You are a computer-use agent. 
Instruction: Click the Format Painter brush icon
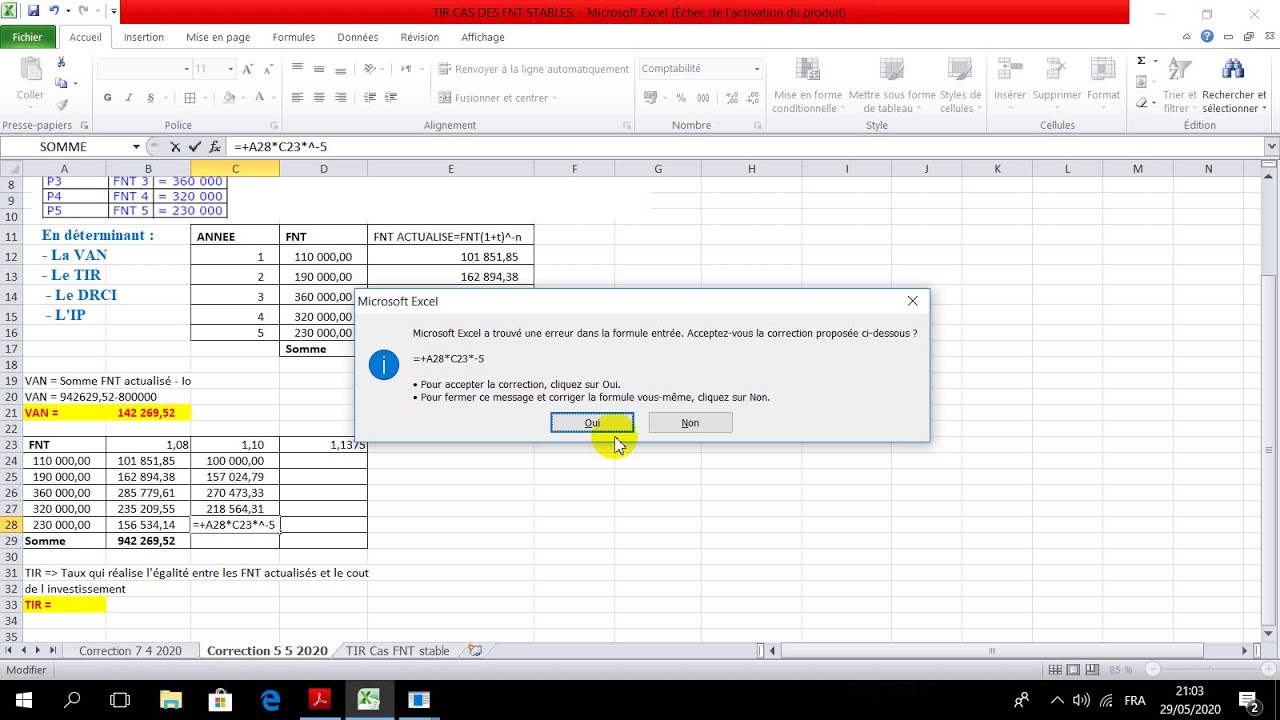(61, 103)
